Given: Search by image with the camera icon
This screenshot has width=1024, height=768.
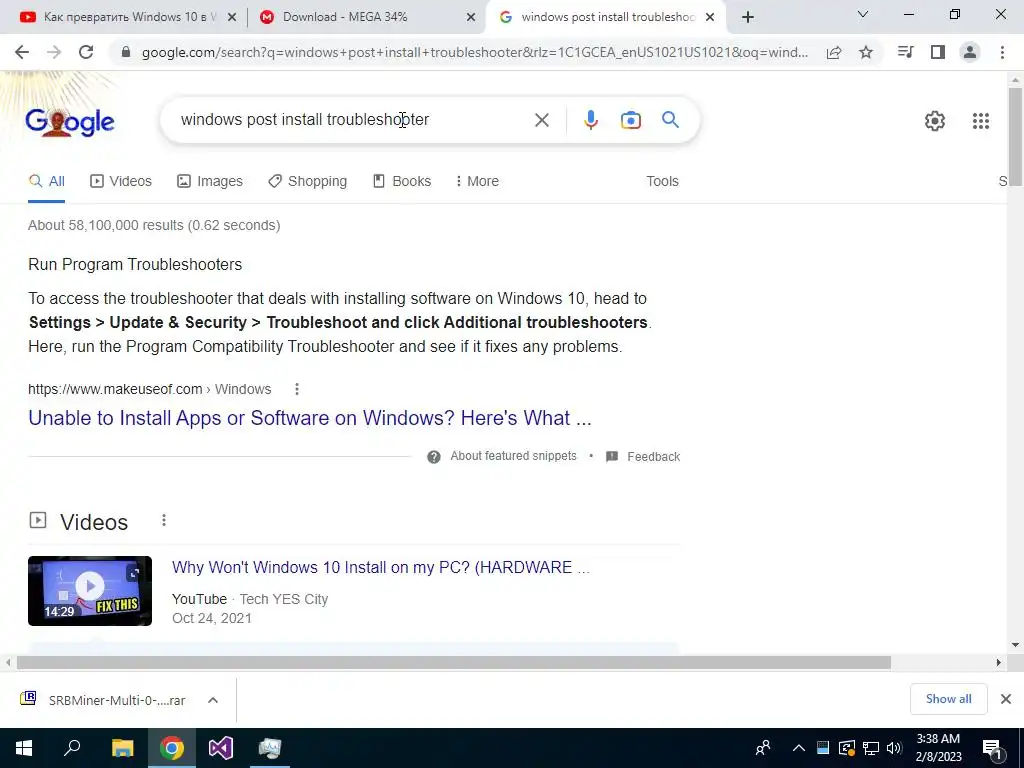Looking at the screenshot, I should (631, 120).
